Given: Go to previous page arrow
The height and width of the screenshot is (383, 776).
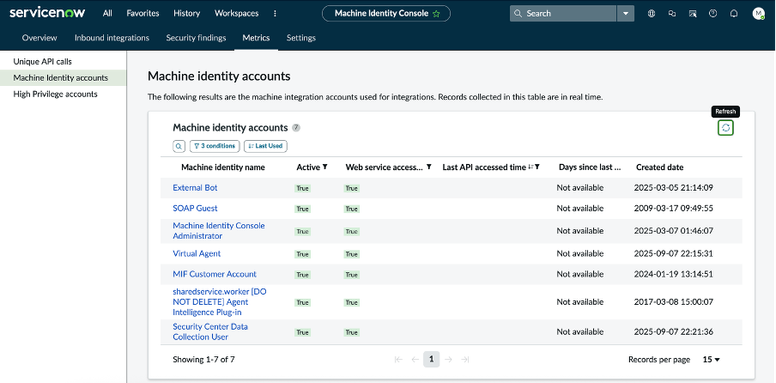Looking at the screenshot, I should click(415, 360).
